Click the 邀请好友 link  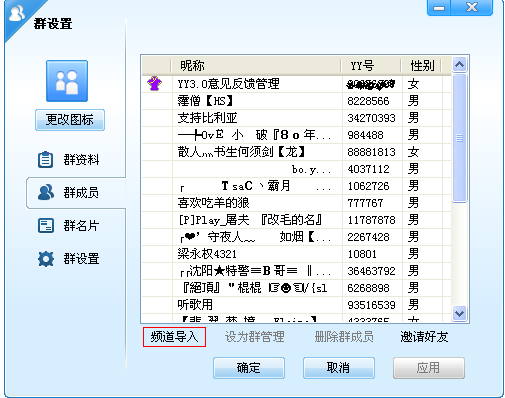point(424,337)
